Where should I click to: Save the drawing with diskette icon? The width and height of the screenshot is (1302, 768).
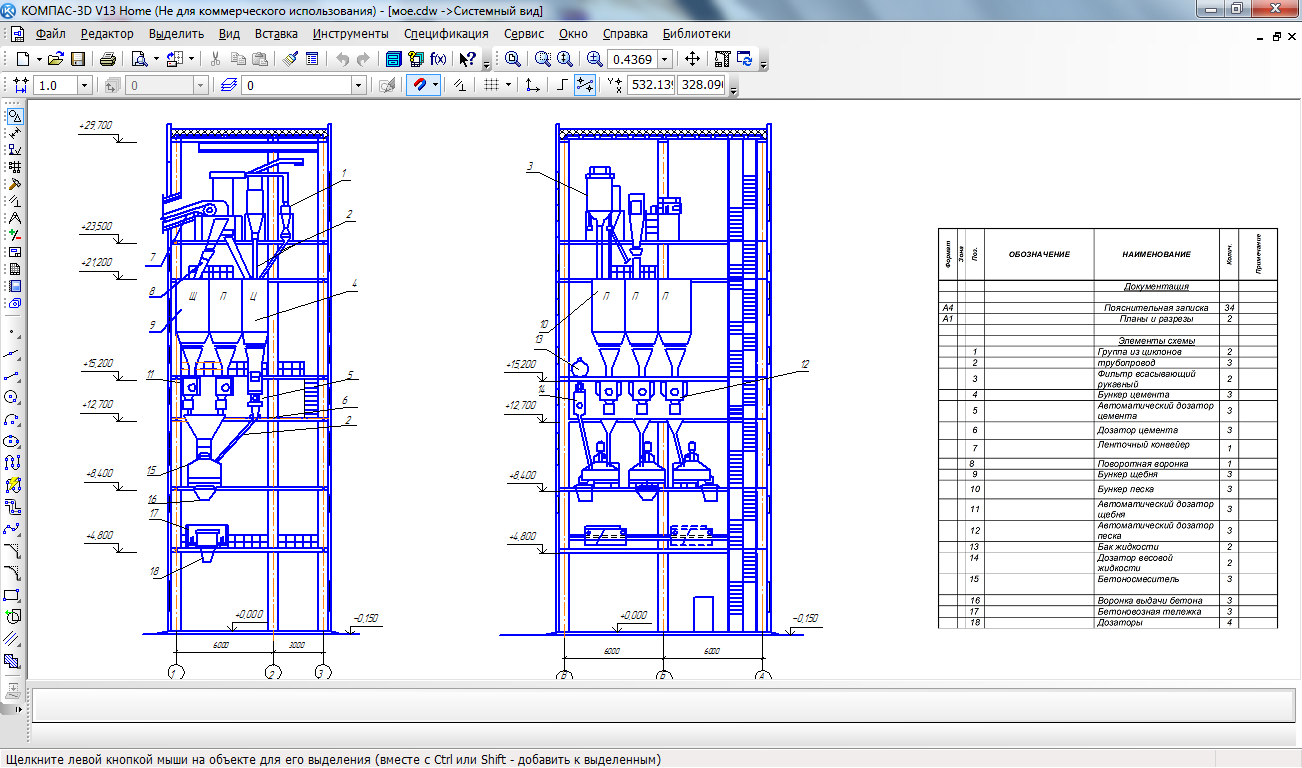click(78, 59)
